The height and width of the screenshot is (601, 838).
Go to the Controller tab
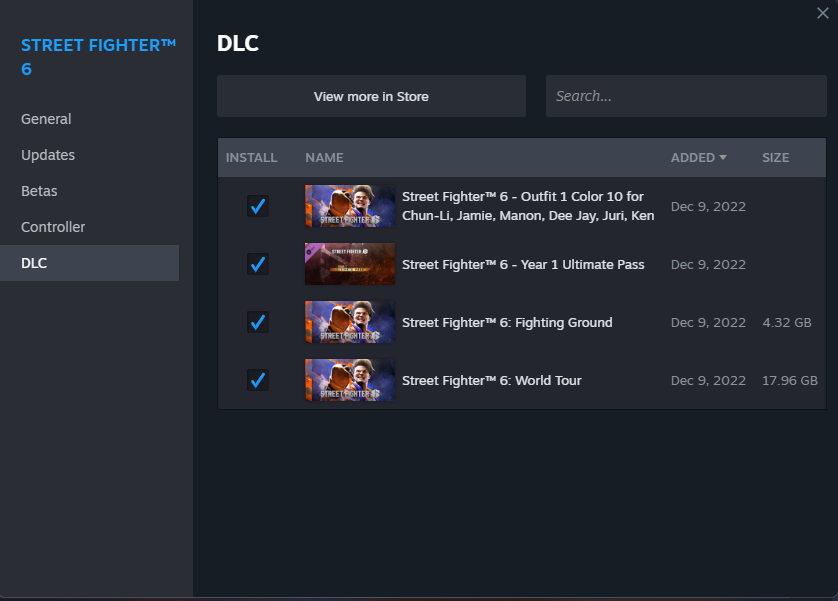click(53, 227)
